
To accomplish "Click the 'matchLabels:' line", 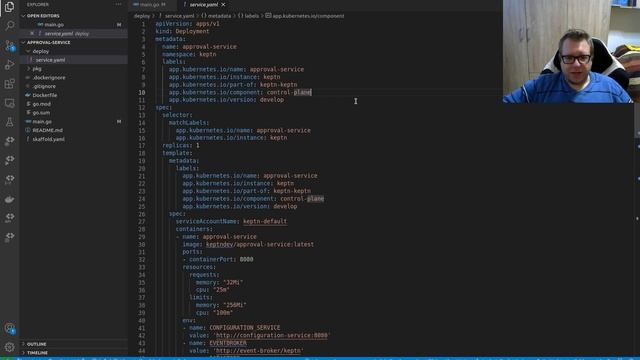I will point(189,123).
